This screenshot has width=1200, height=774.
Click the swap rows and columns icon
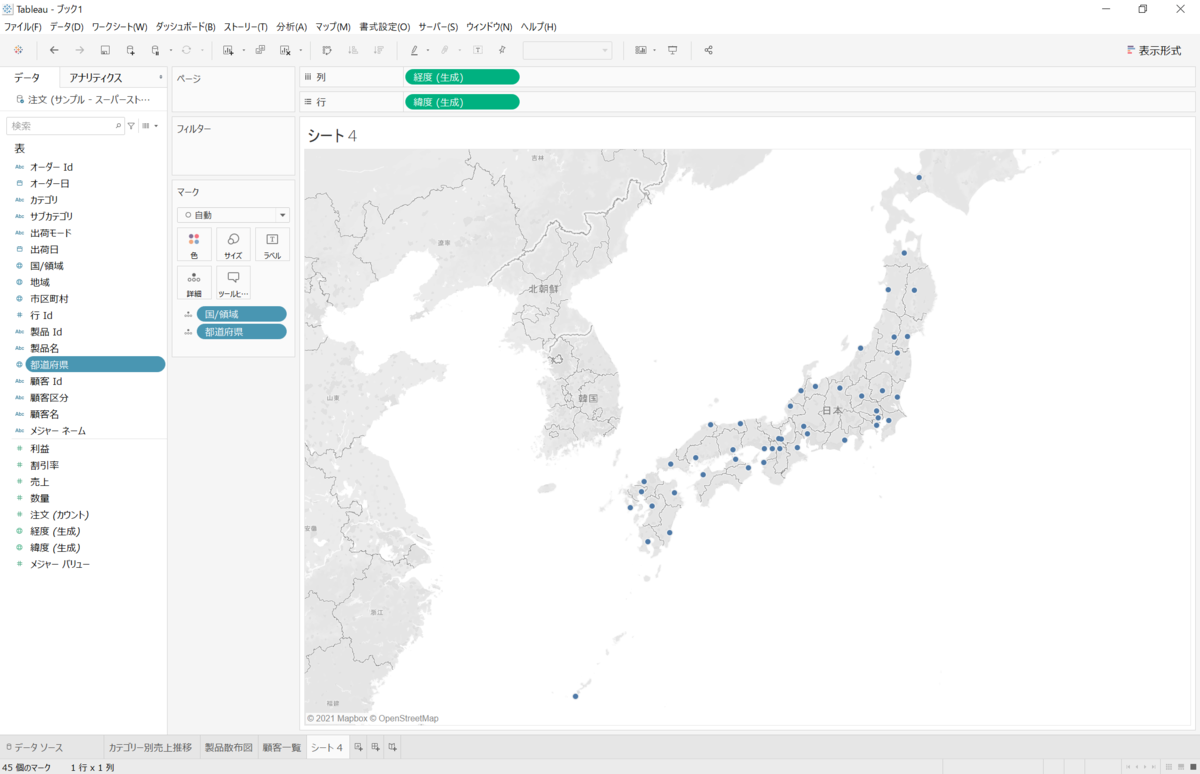pos(327,50)
